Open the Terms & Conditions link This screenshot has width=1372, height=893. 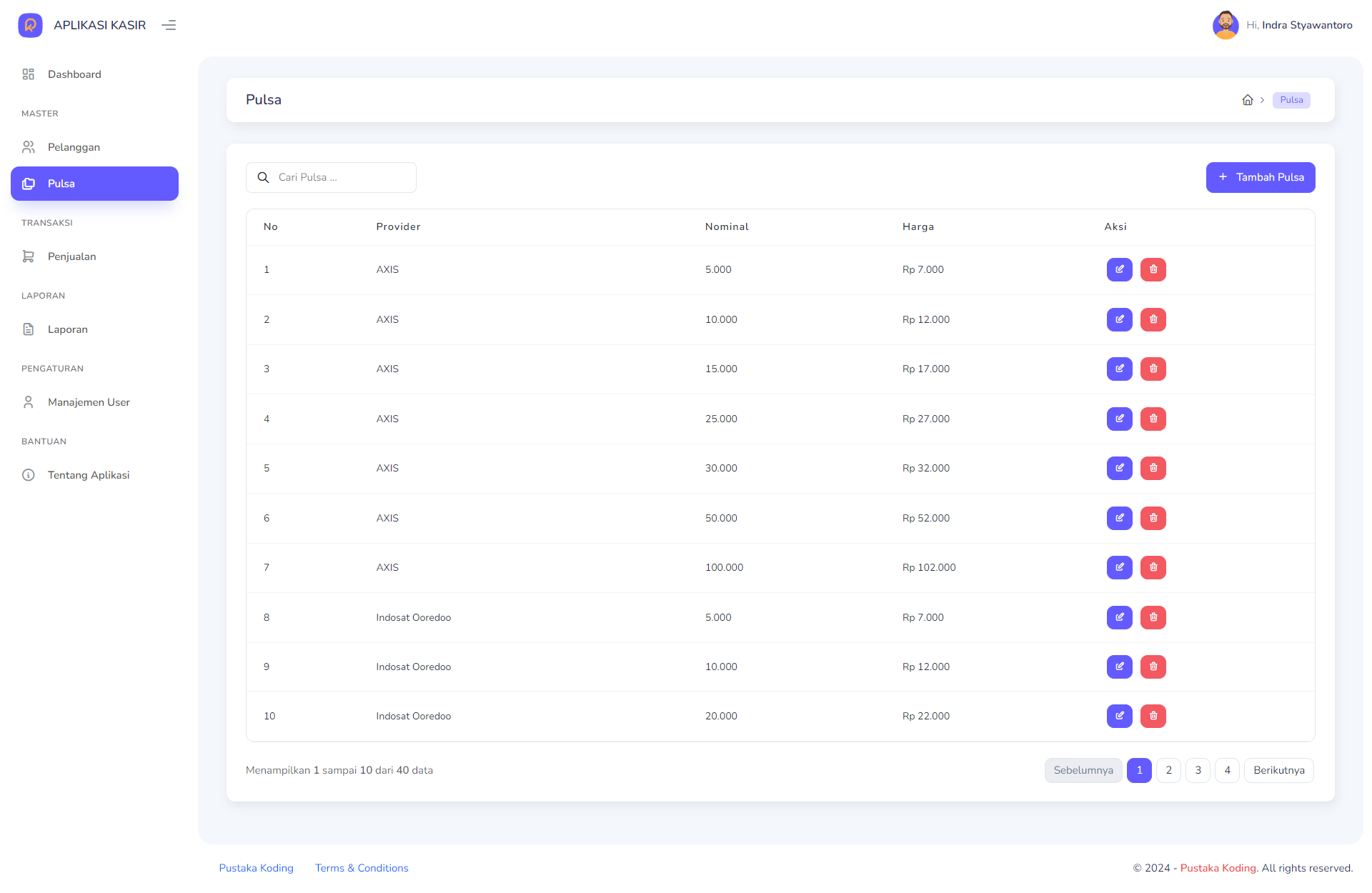[x=362, y=868]
